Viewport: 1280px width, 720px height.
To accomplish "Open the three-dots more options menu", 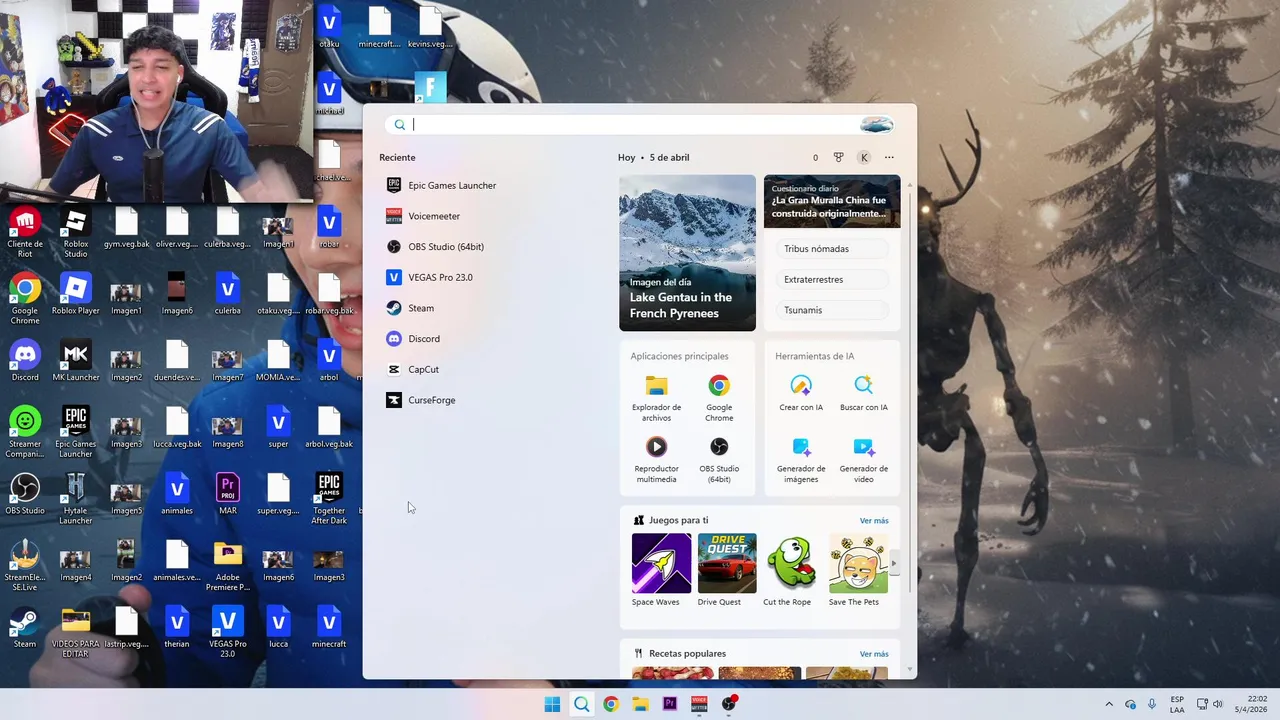I will tap(889, 157).
